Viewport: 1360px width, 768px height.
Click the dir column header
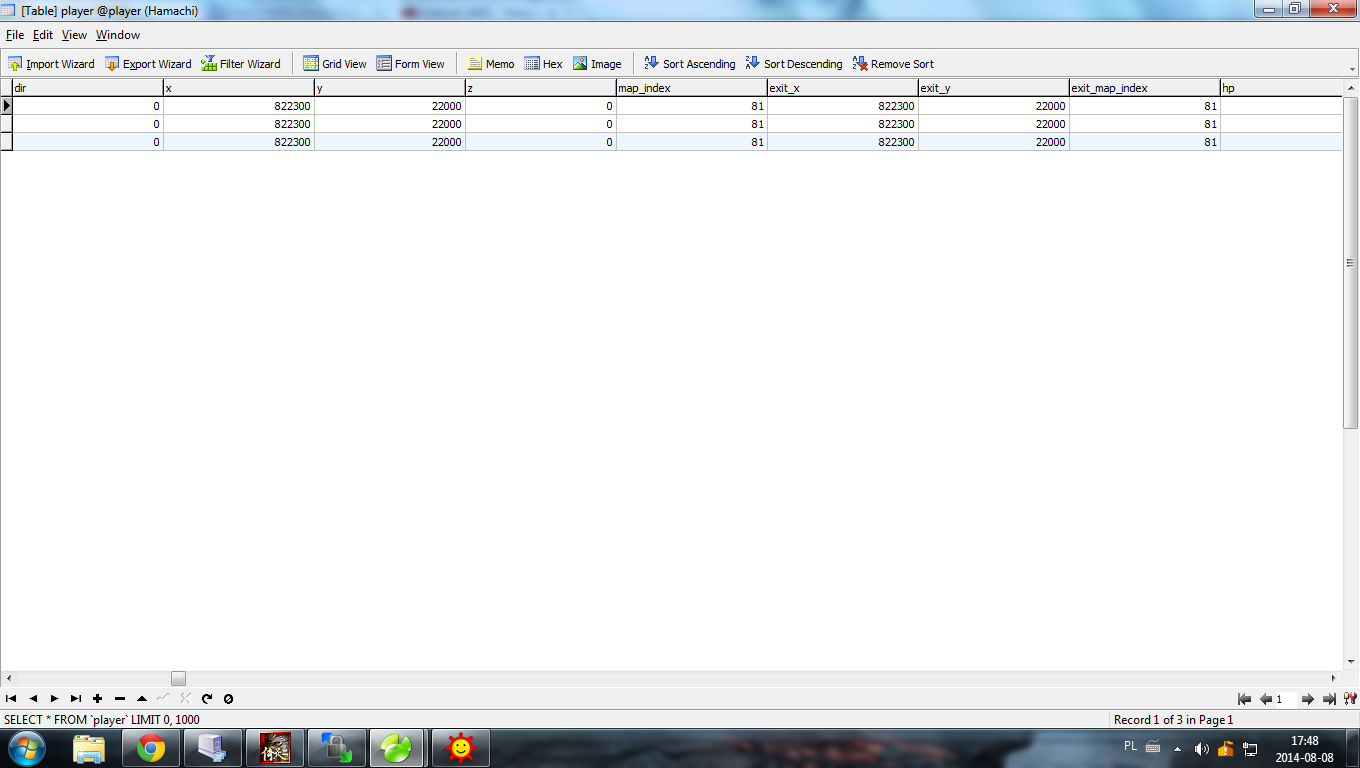coord(87,88)
